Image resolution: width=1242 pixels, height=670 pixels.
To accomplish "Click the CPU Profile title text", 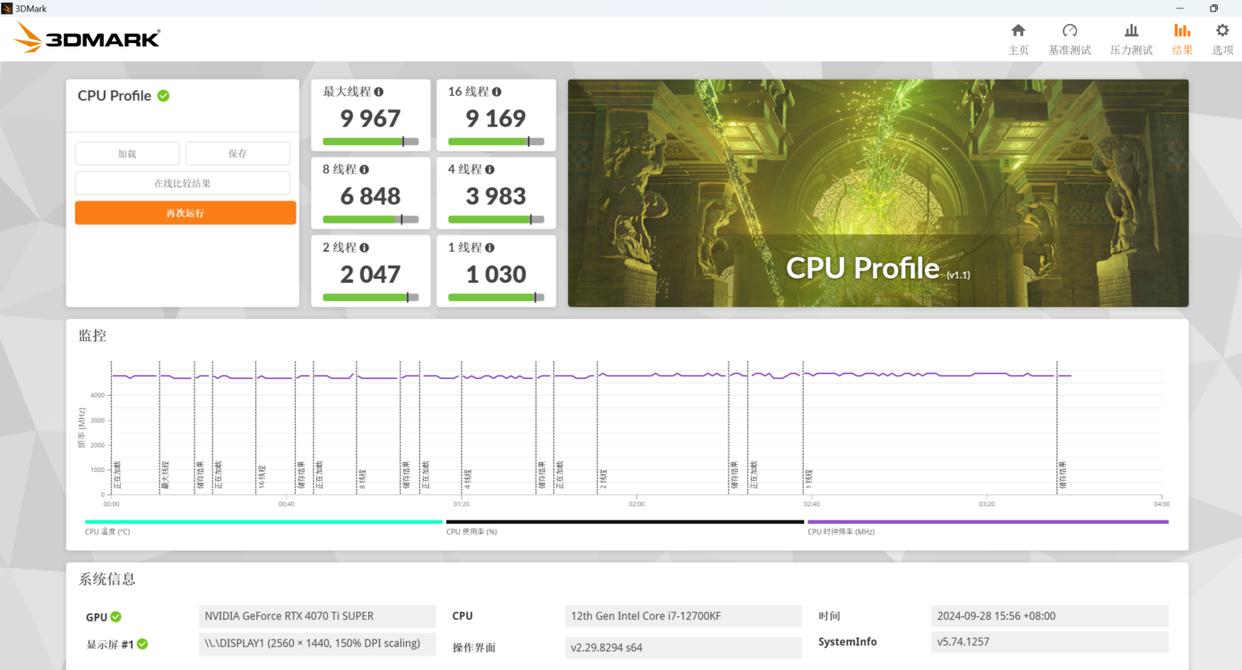I will point(114,96).
